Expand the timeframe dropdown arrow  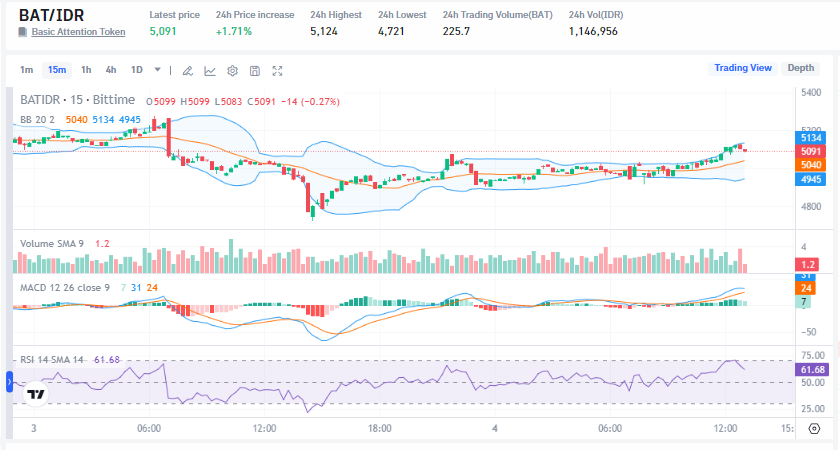click(158, 70)
